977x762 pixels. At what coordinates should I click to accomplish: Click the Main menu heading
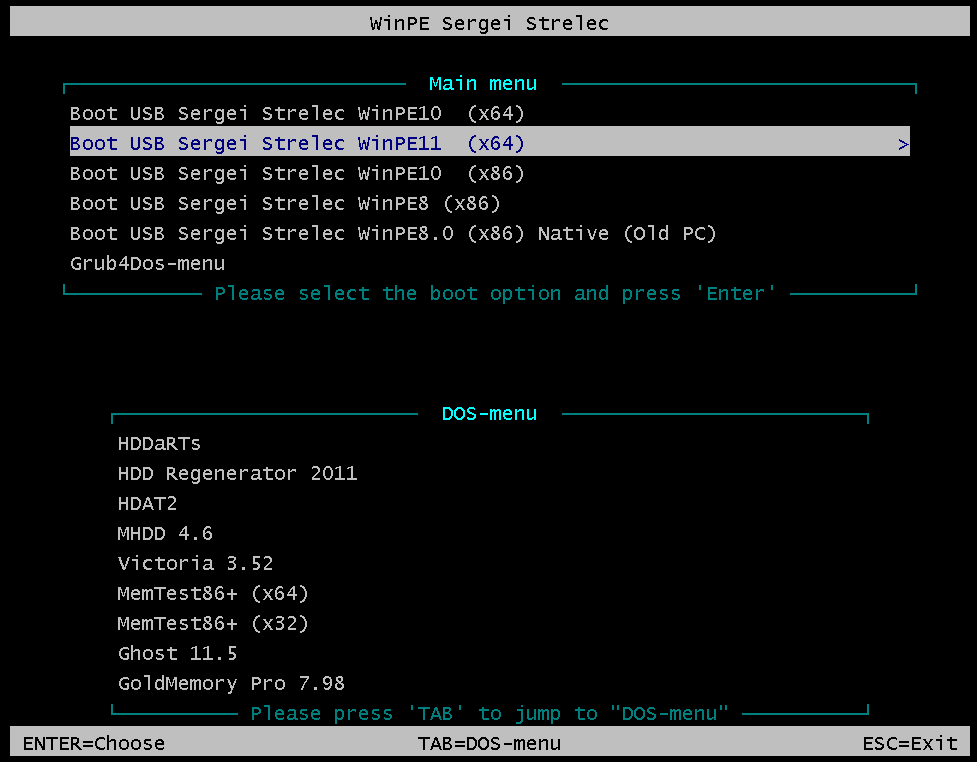[x=483, y=83]
